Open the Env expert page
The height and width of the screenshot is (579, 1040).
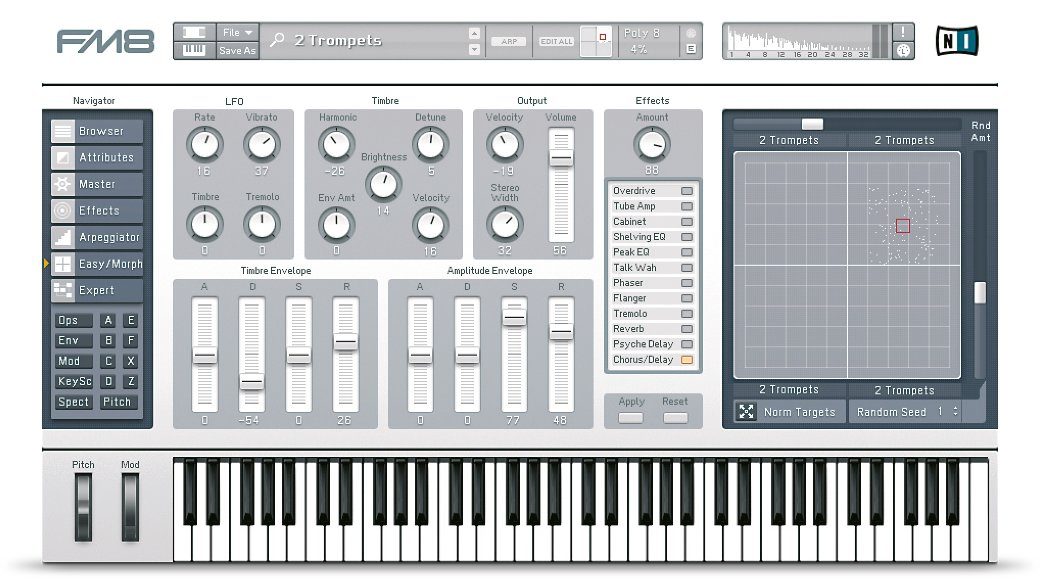[73, 340]
